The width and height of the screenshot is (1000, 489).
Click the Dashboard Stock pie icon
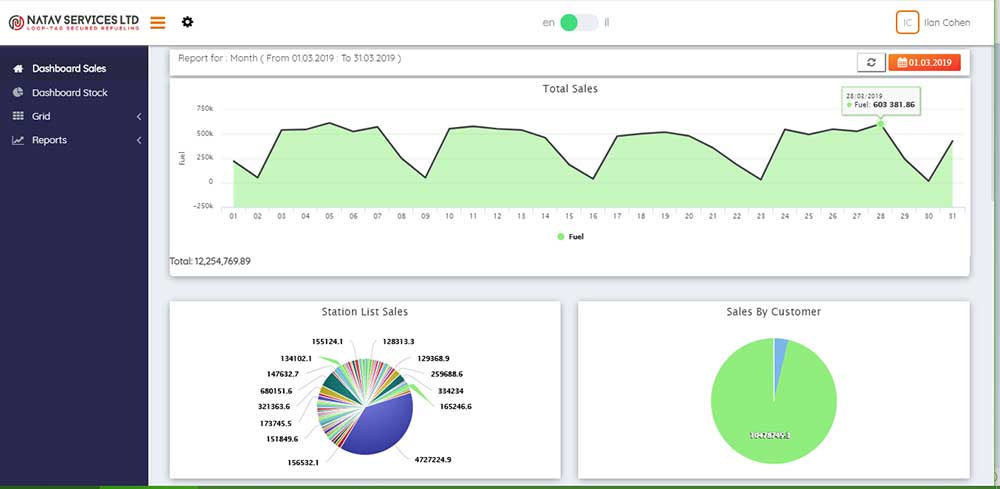point(18,92)
